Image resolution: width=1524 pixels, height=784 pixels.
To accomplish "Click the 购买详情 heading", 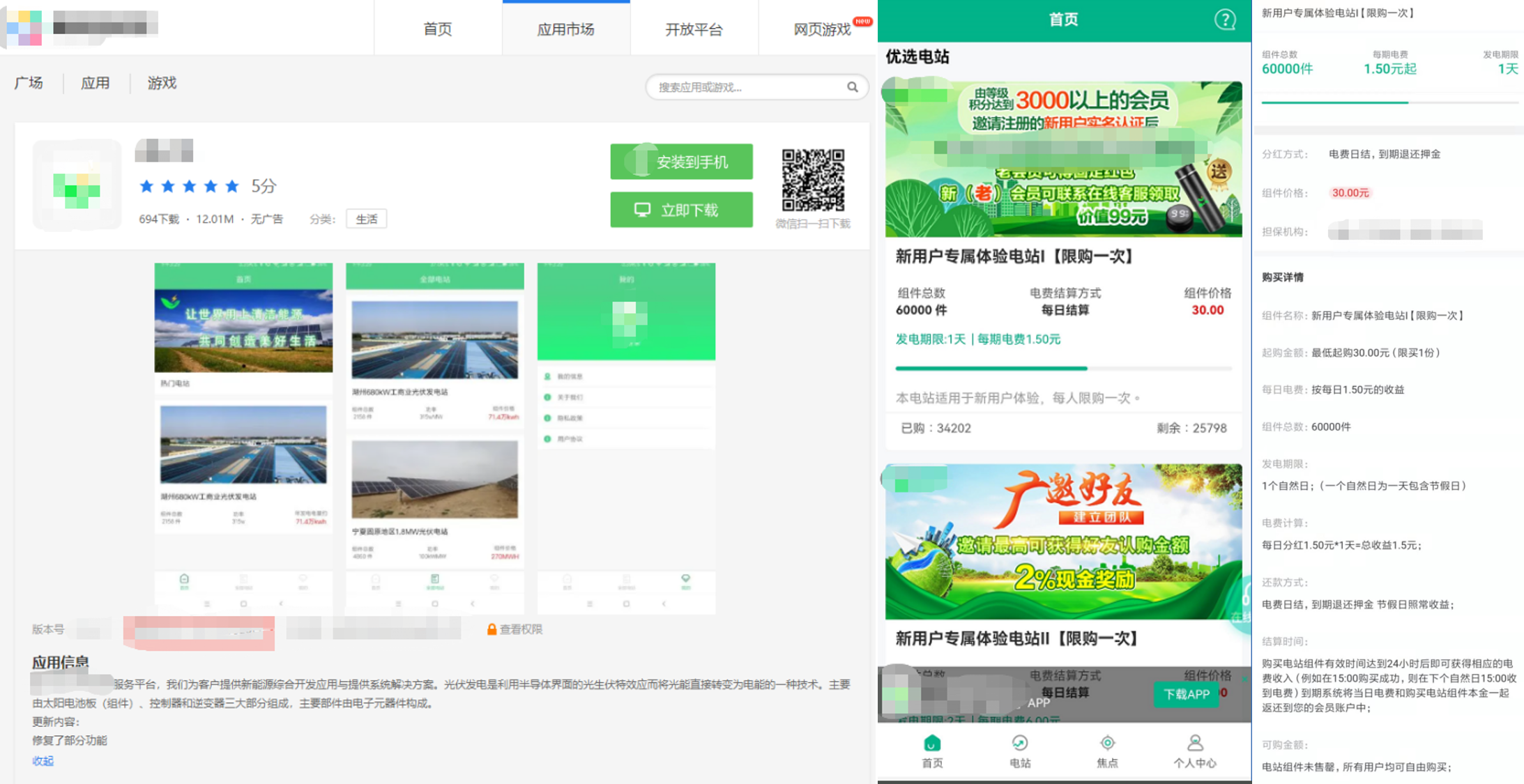I will [x=1282, y=277].
